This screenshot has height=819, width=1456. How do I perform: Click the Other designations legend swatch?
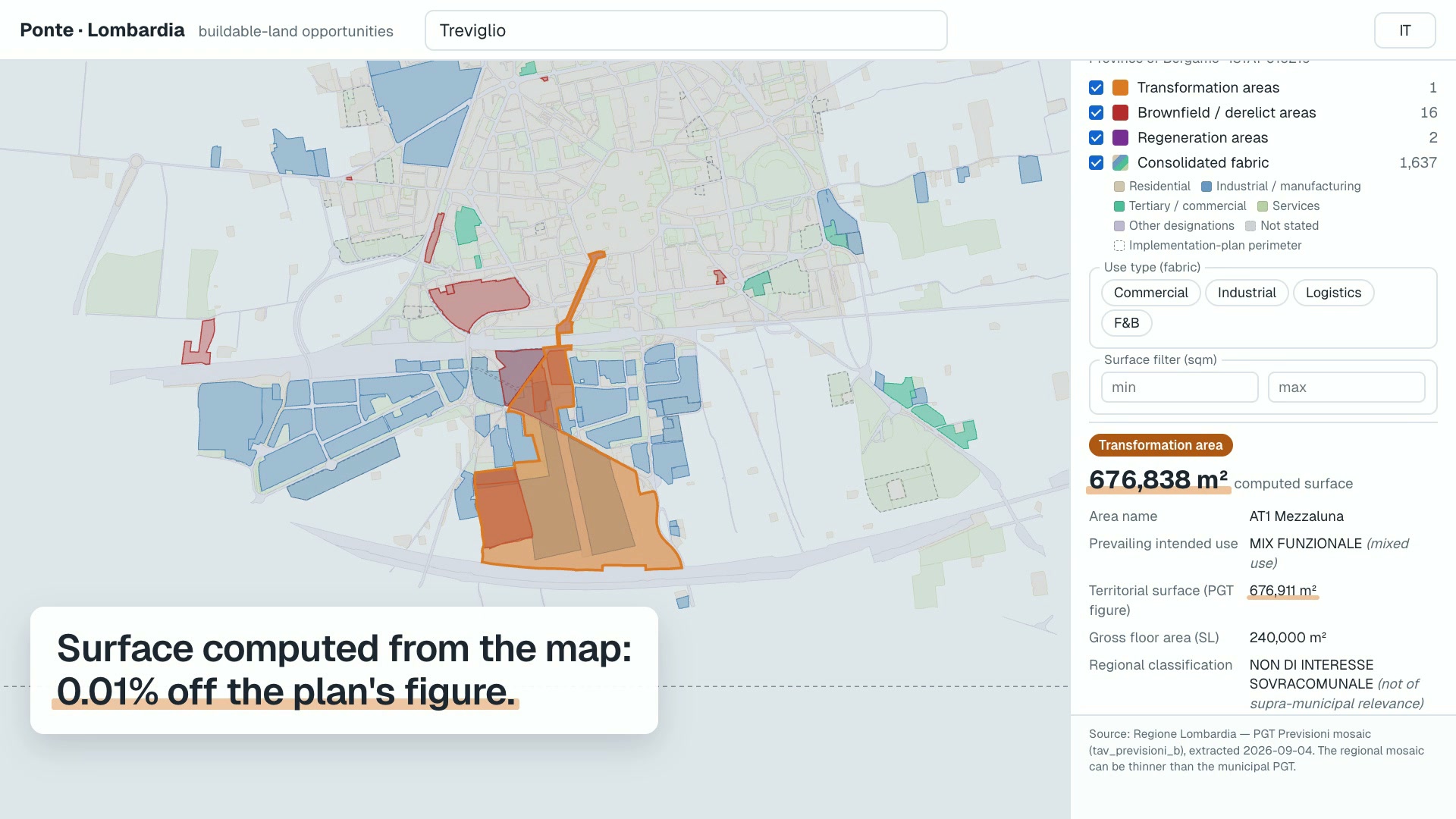click(1119, 226)
